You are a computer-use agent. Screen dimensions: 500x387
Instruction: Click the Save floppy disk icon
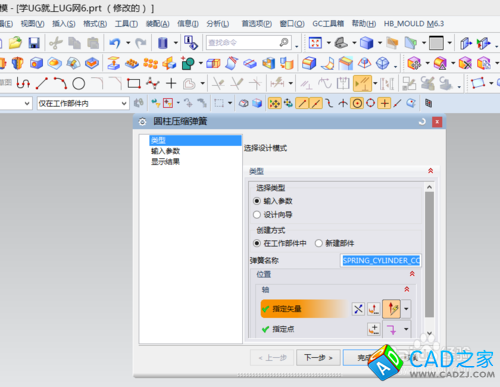[34, 43]
